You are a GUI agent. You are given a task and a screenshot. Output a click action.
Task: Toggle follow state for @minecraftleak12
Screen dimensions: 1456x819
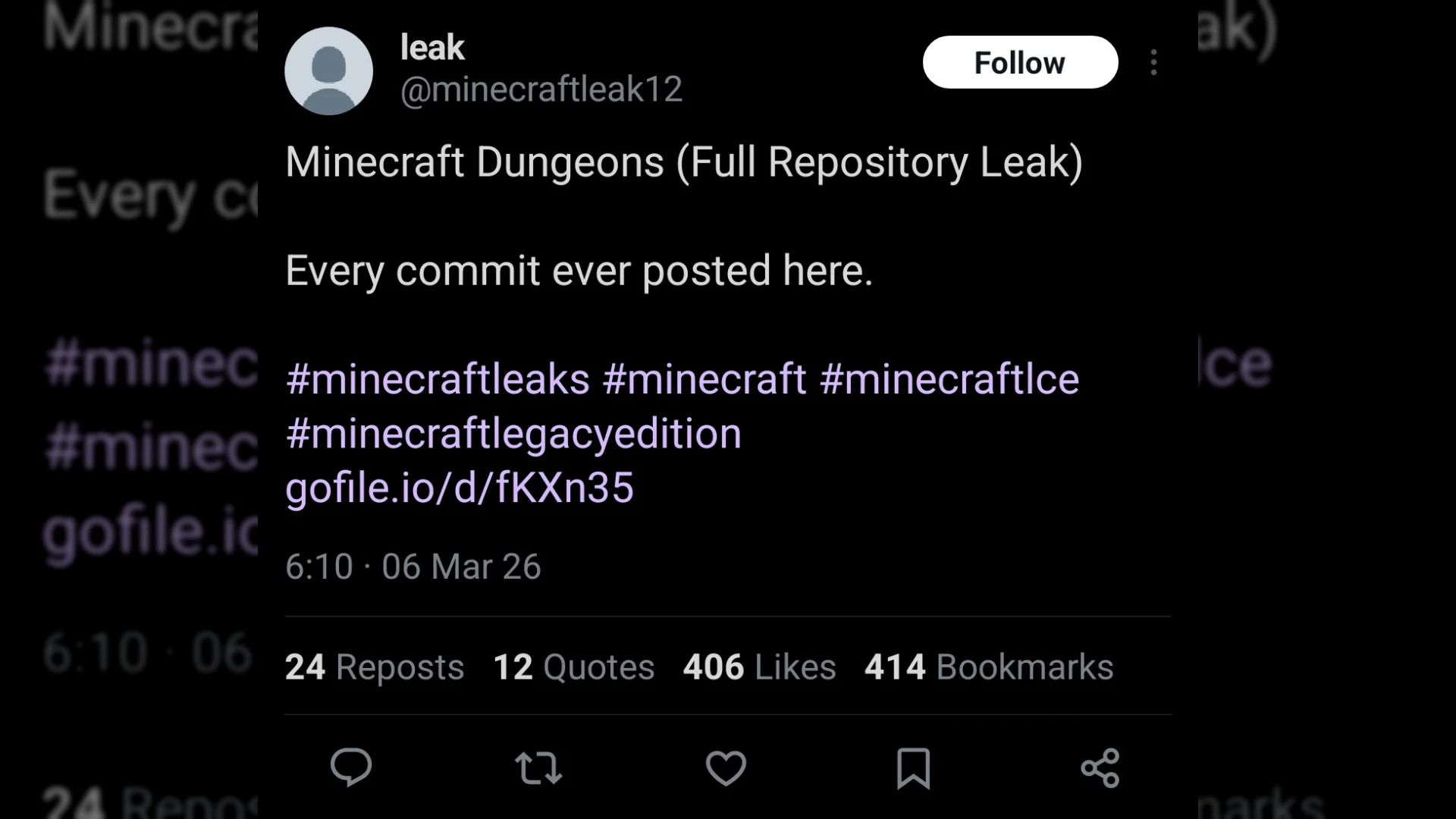pyautogui.click(x=1020, y=62)
